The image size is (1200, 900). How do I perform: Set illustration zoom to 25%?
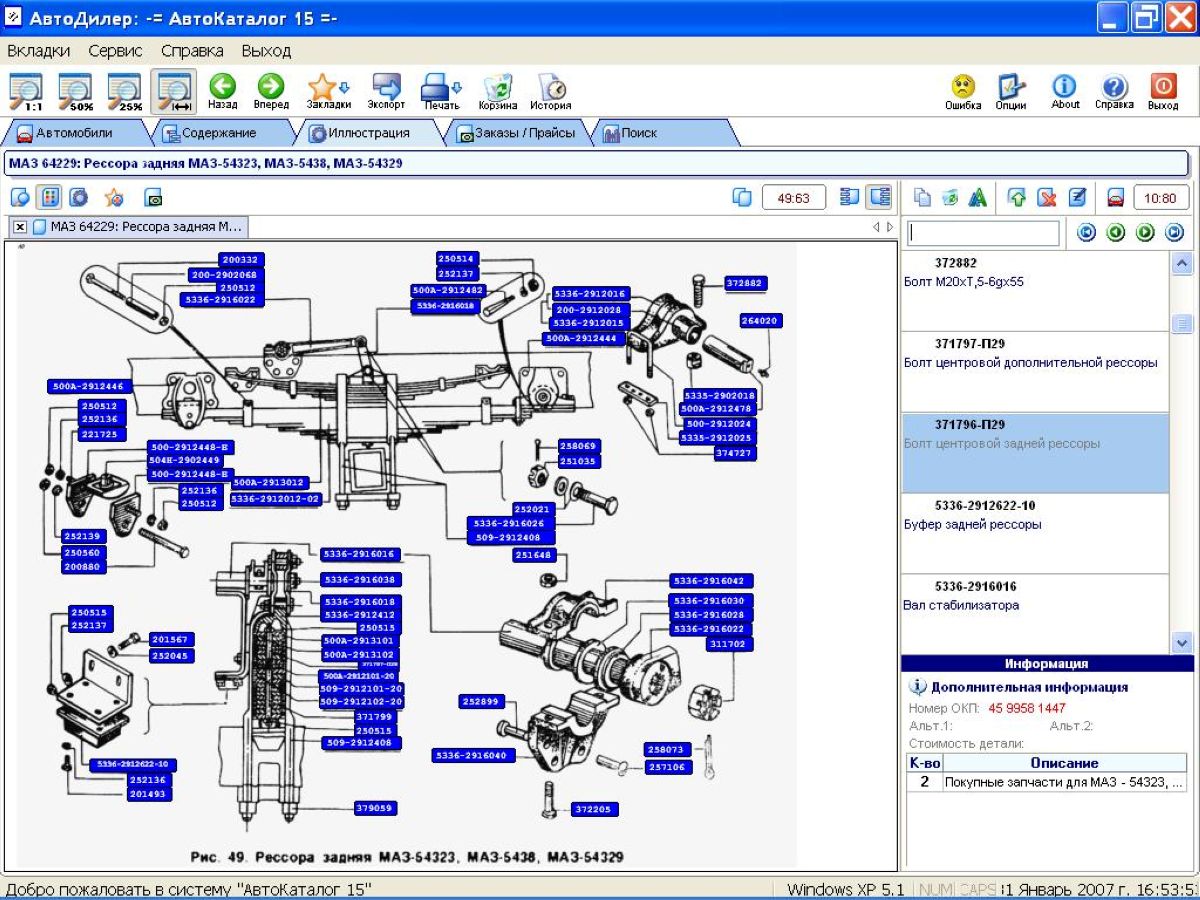(x=124, y=91)
